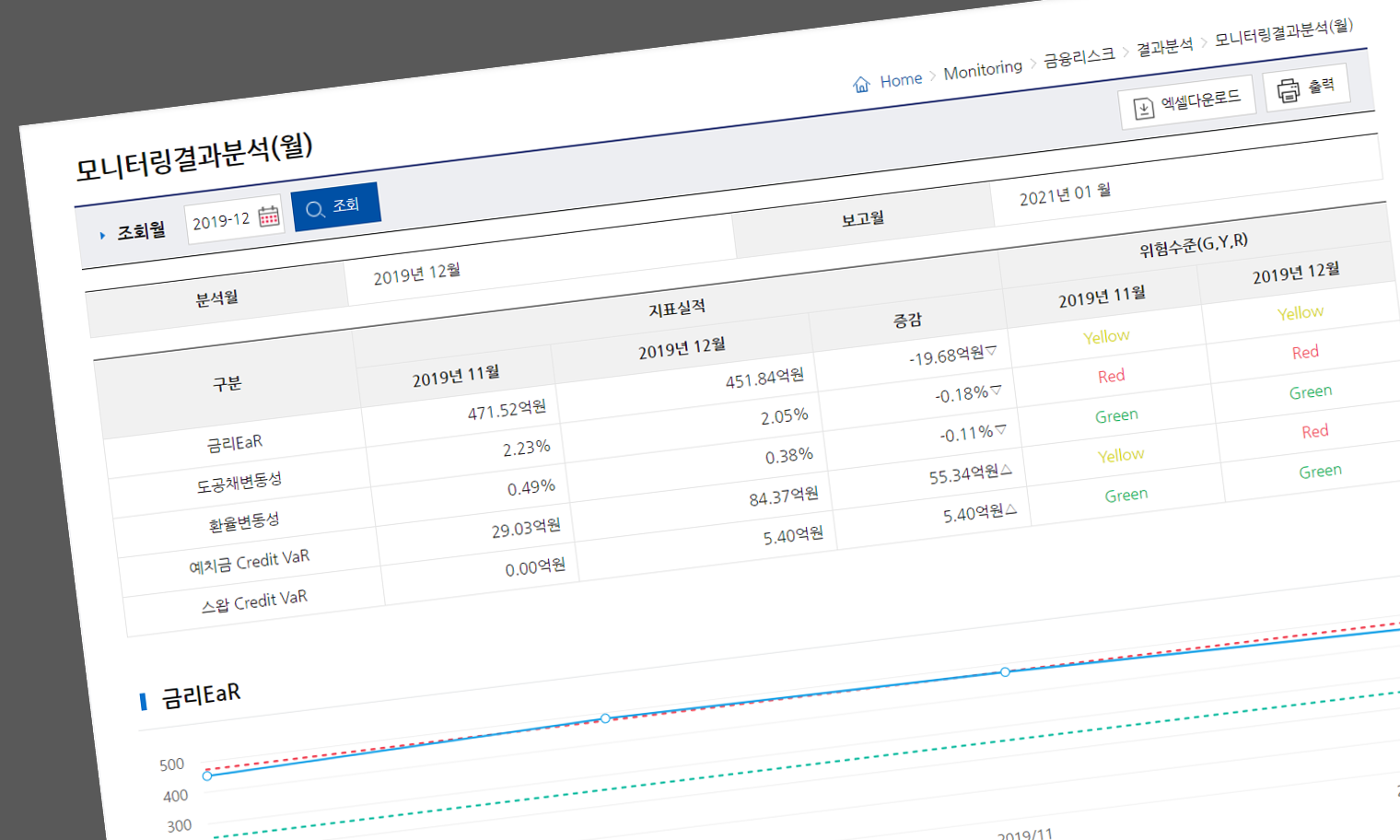Select the 환율변동성 row label
The width and height of the screenshot is (1400, 840).
click(x=243, y=522)
